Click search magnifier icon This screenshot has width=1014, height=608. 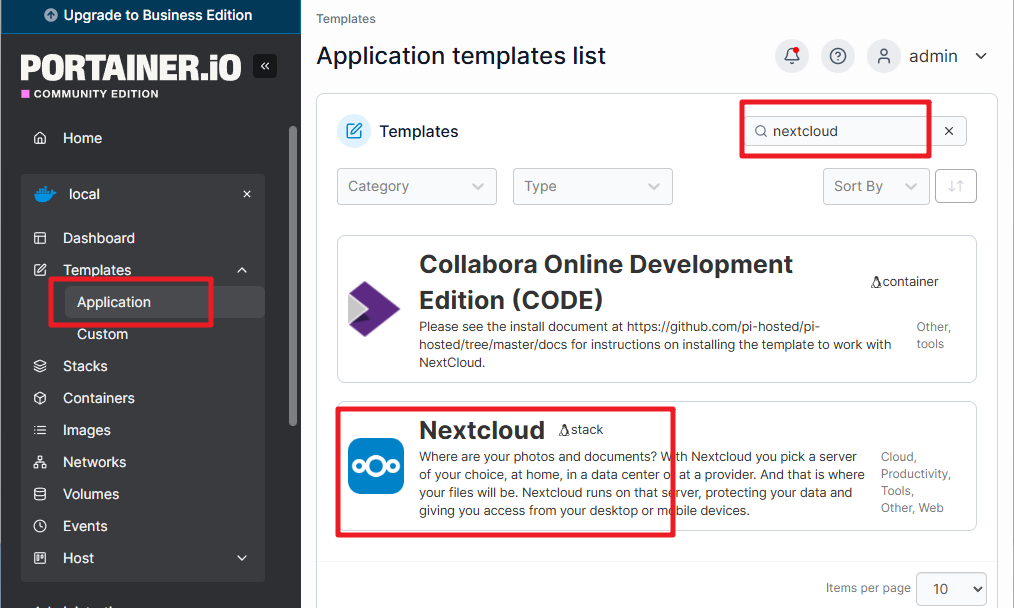tap(761, 131)
